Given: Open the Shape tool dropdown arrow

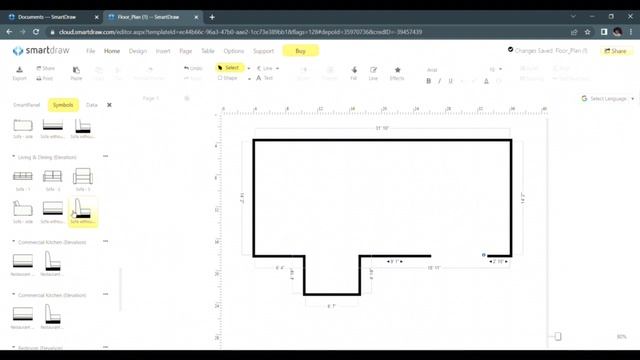Looking at the screenshot, I should coord(249,78).
